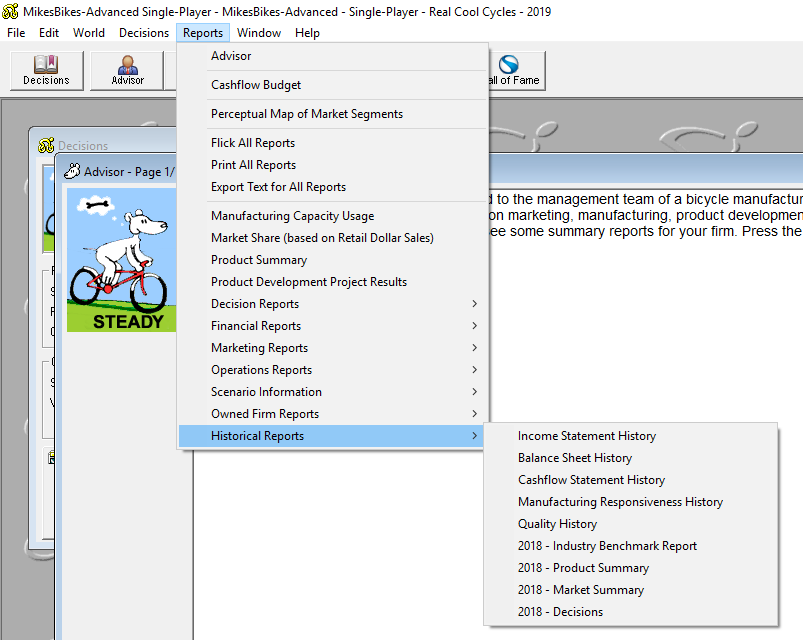Select 2018 - Industry Benchmark Report
The height and width of the screenshot is (640, 803).
pos(607,546)
